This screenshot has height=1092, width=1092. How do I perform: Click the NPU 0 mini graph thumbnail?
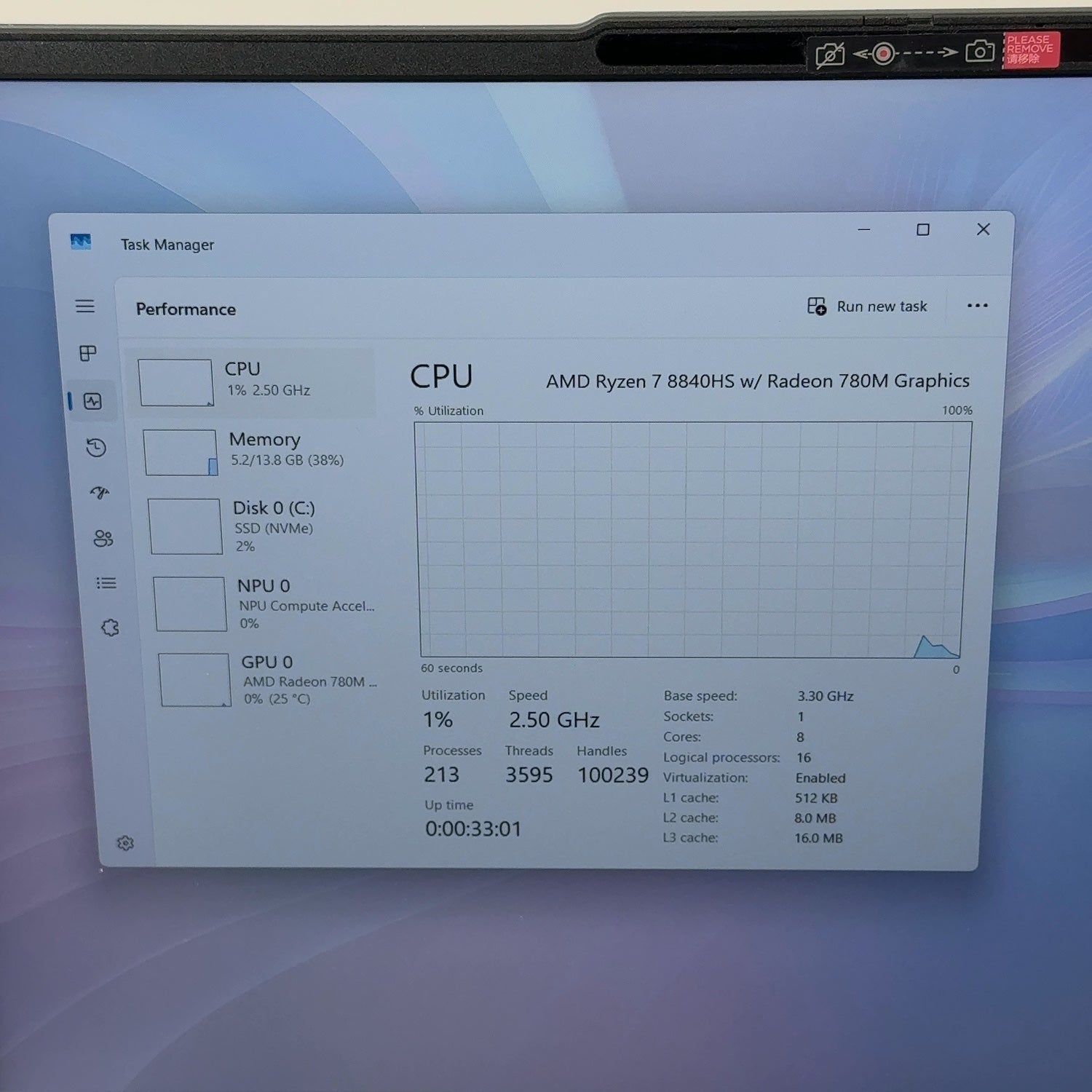[x=190, y=604]
